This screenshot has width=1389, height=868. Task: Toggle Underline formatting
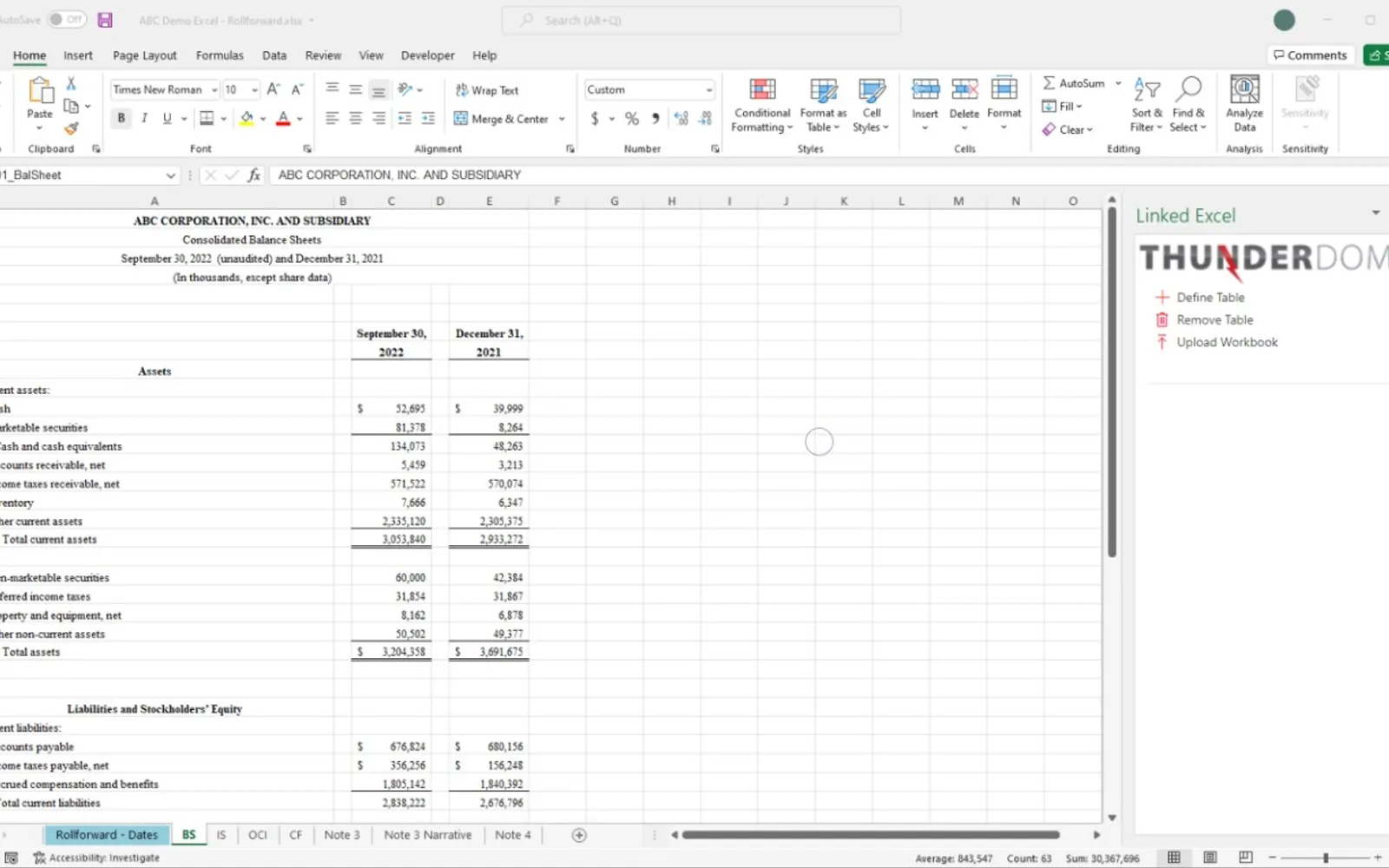(167, 118)
